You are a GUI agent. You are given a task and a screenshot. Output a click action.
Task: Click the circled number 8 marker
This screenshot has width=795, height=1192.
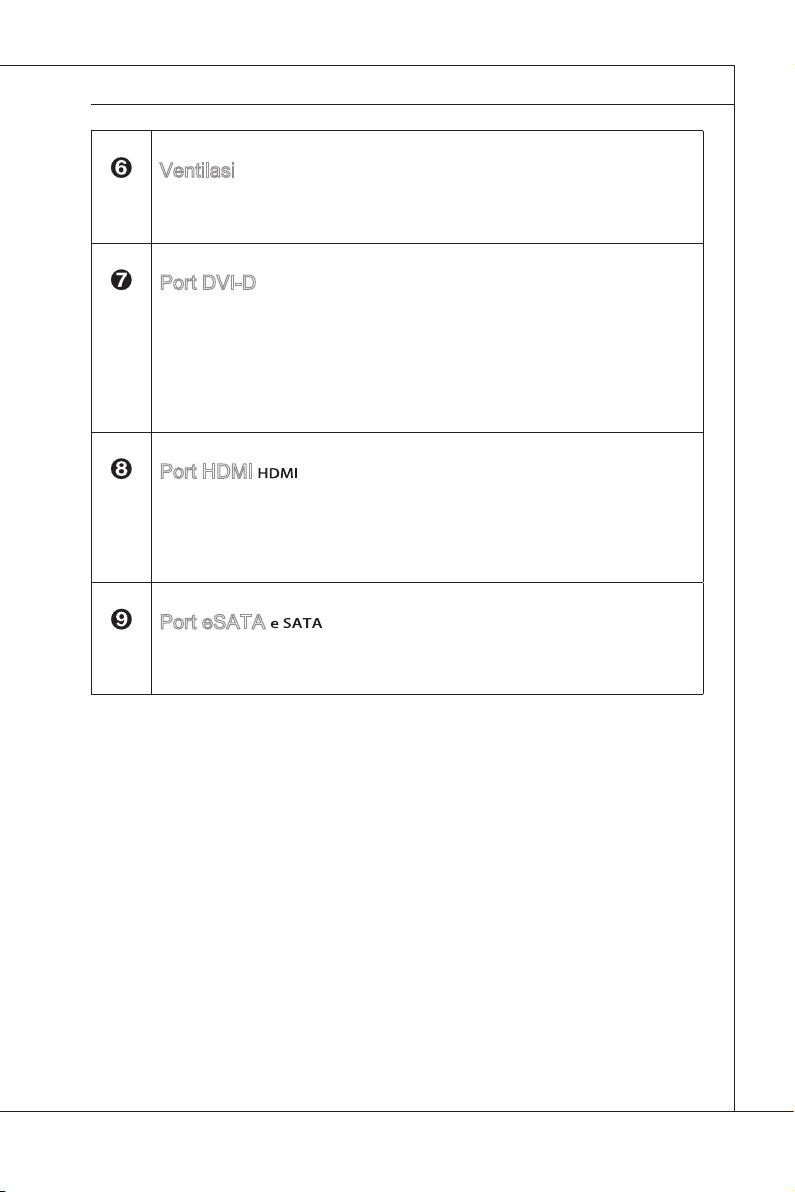click(121, 469)
